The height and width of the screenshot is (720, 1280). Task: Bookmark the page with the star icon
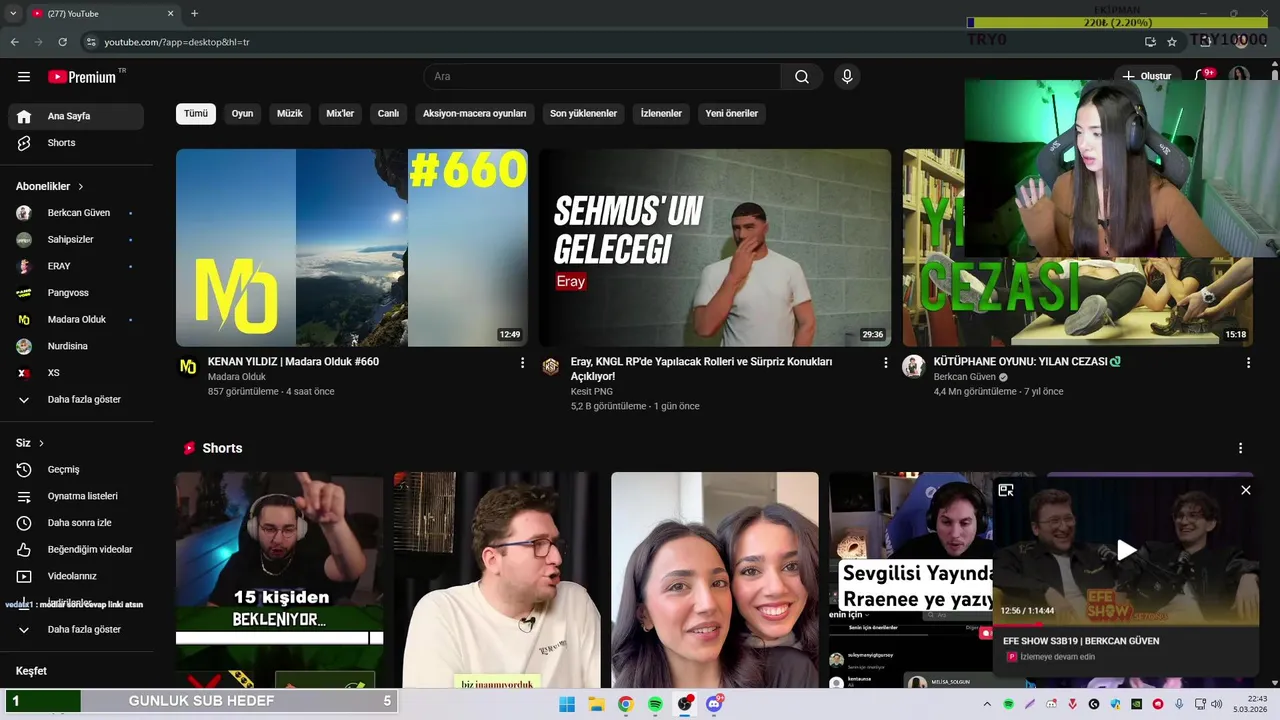tap(1172, 42)
